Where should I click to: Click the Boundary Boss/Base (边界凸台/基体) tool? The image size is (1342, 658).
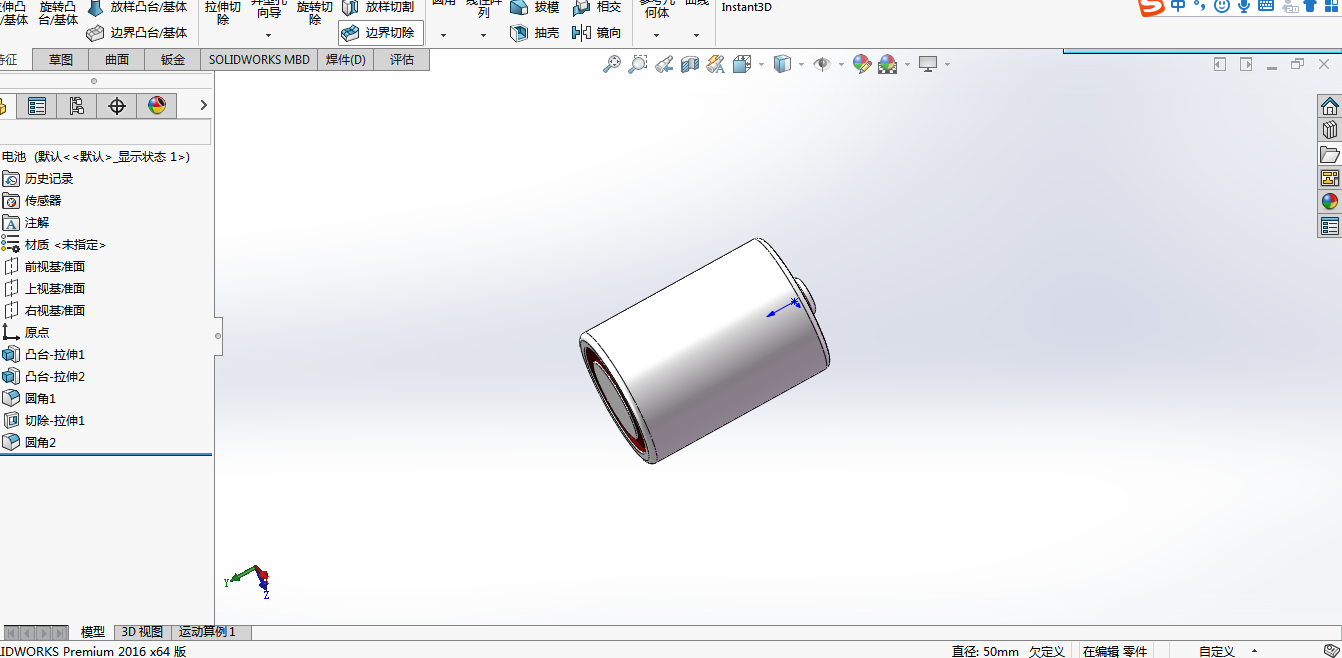pos(138,33)
